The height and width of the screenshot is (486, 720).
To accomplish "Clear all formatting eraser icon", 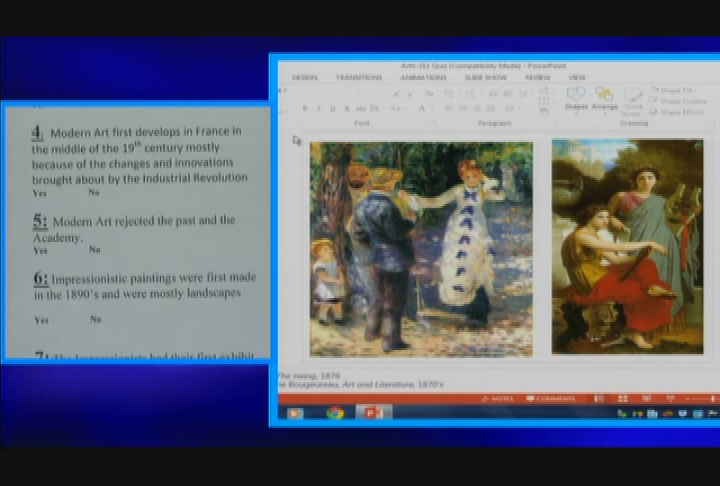I will pyautogui.click(x=430, y=94).
